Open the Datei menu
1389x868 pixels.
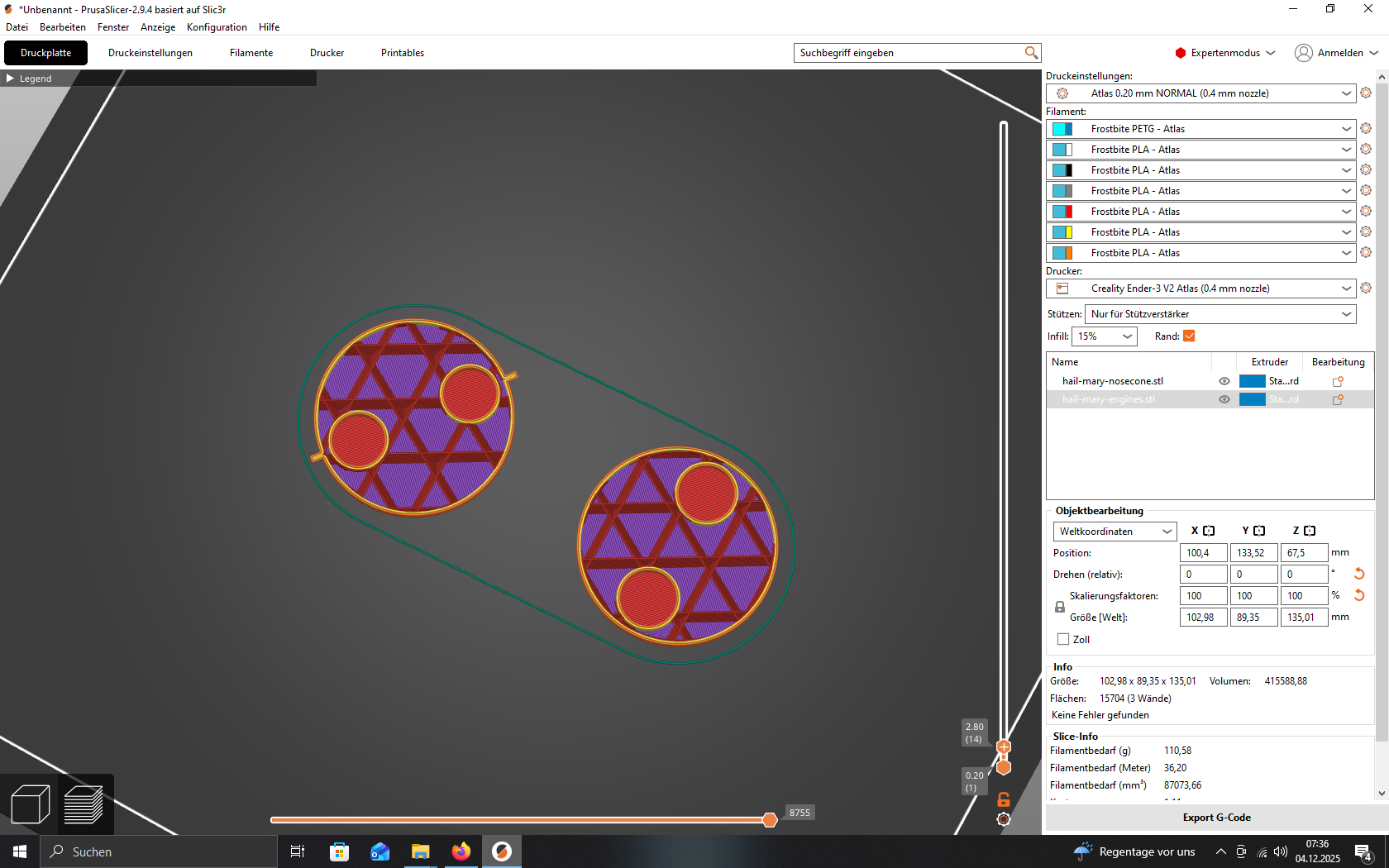point(17,27)
